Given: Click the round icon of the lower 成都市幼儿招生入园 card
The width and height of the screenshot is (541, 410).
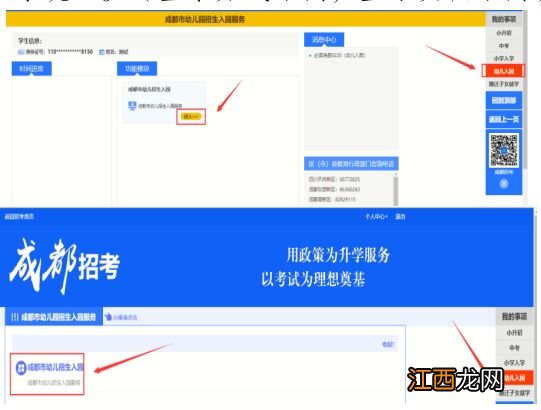Looking at the screenshot, I should (21, 368).
